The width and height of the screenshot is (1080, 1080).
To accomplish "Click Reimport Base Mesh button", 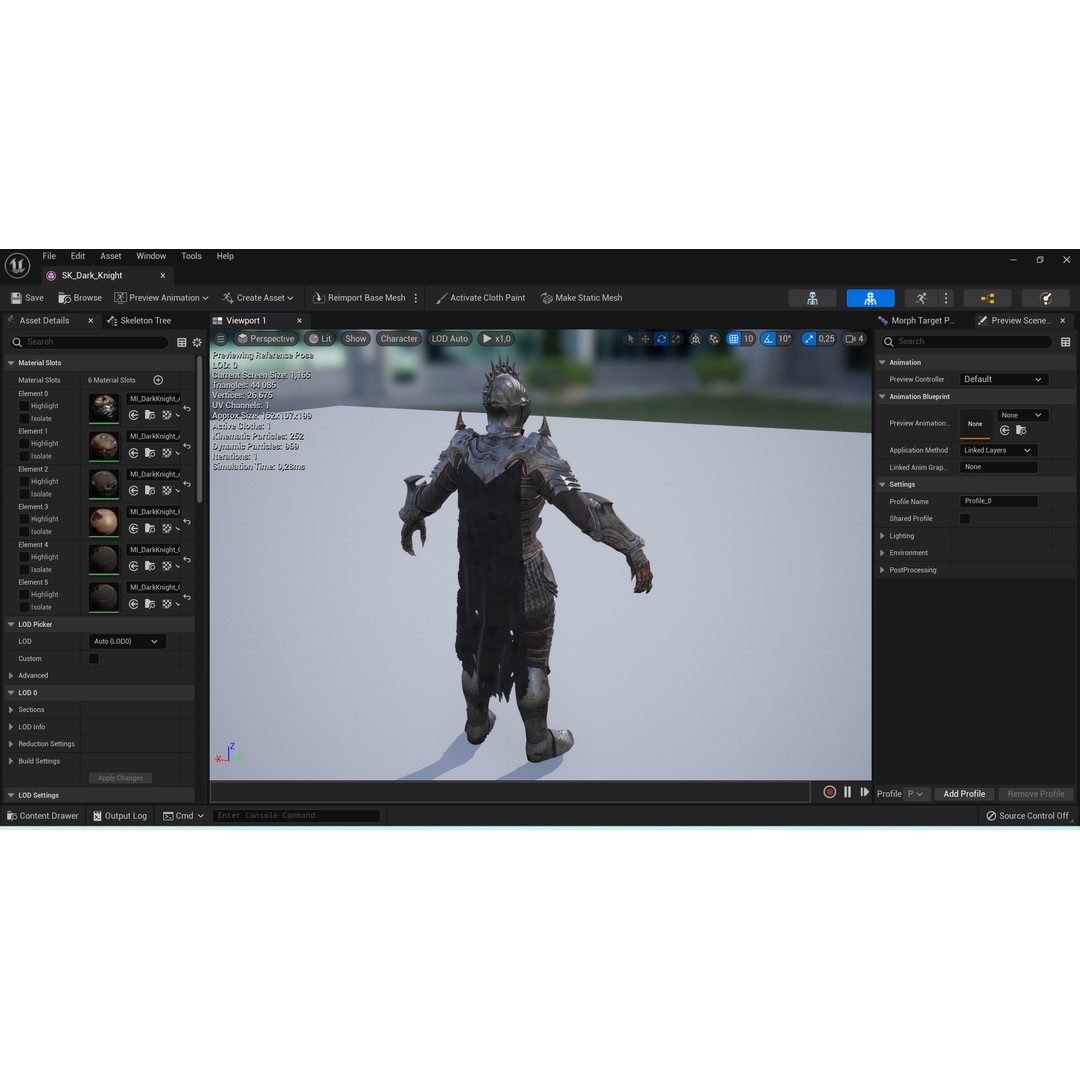I will click(360, 298).
